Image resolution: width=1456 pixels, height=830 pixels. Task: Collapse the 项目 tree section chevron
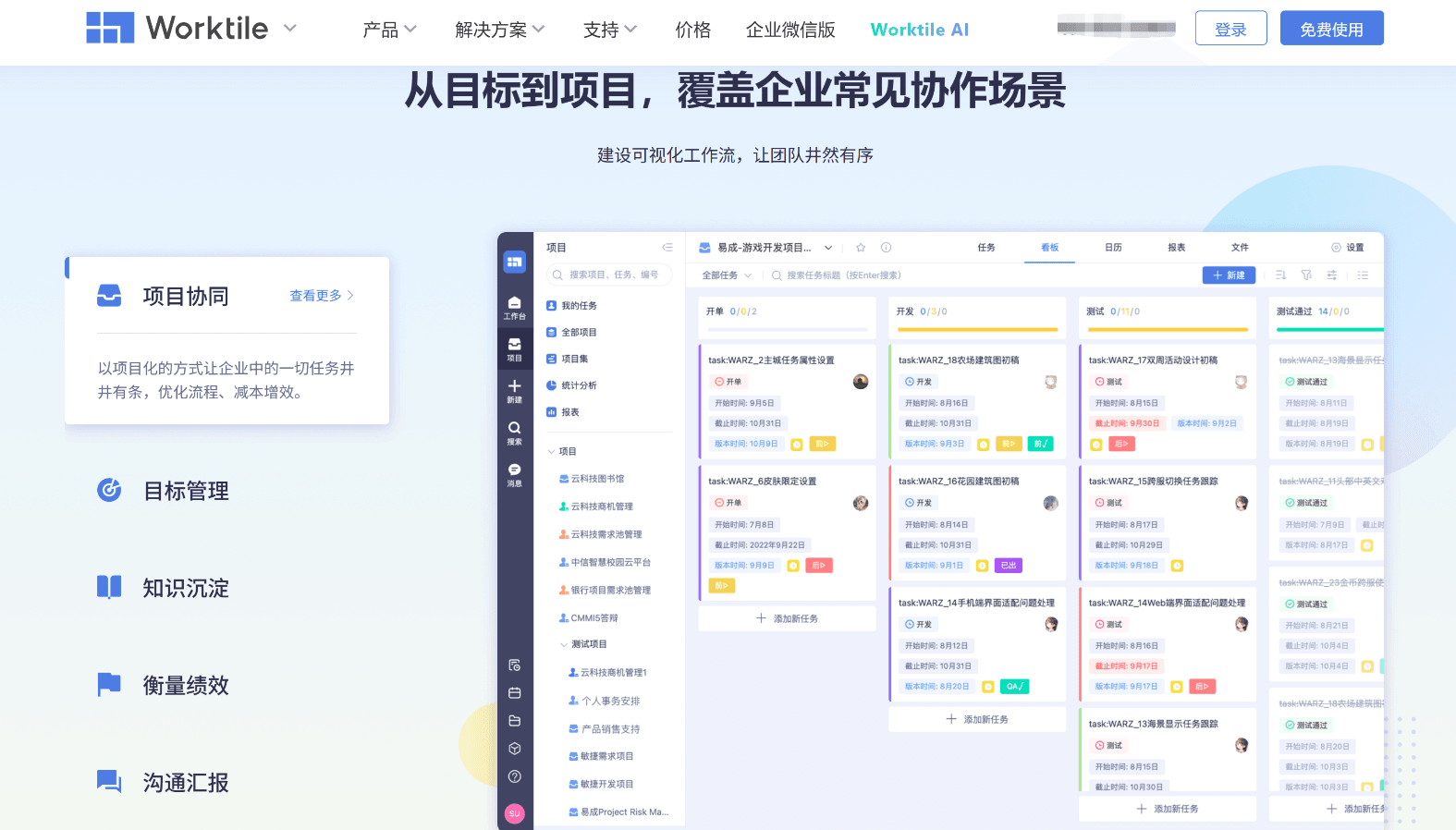pos(552,451)
